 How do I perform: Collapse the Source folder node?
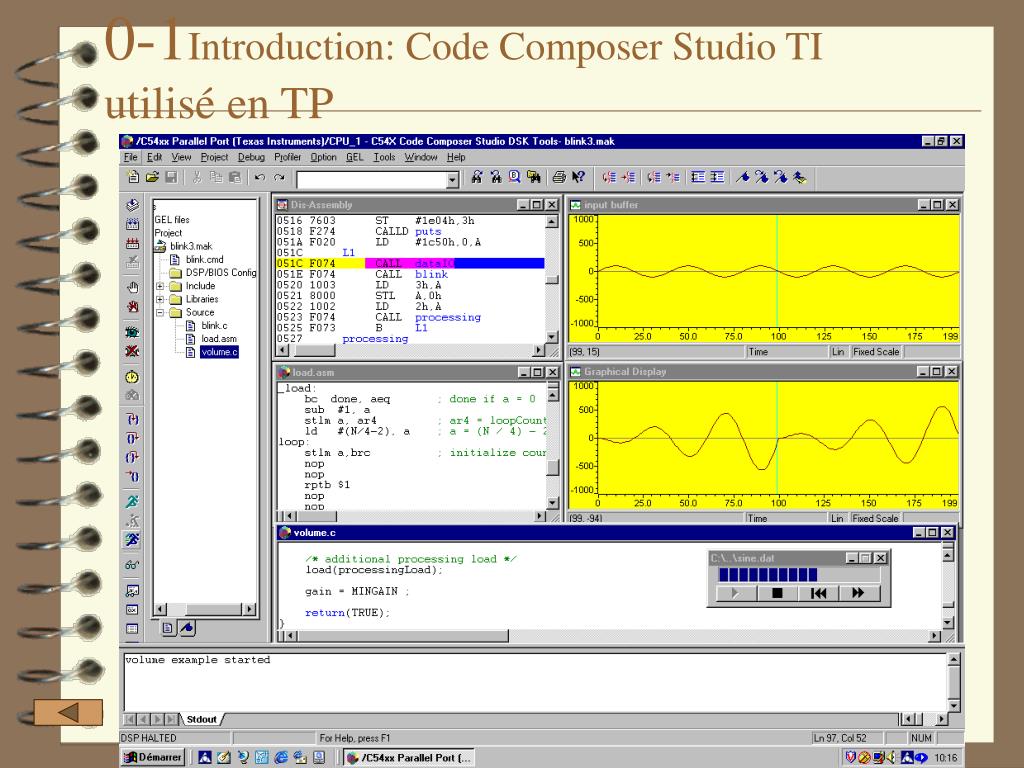pos(160,312)
